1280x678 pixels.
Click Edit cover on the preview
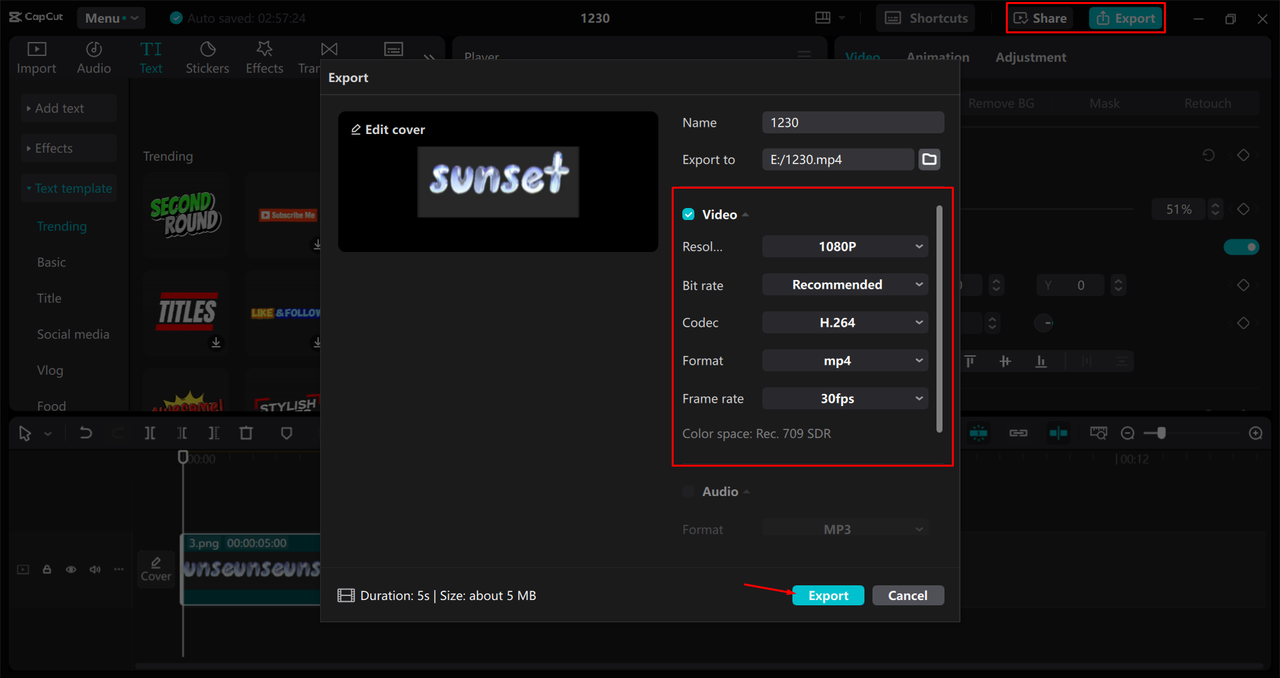point(388,129)
